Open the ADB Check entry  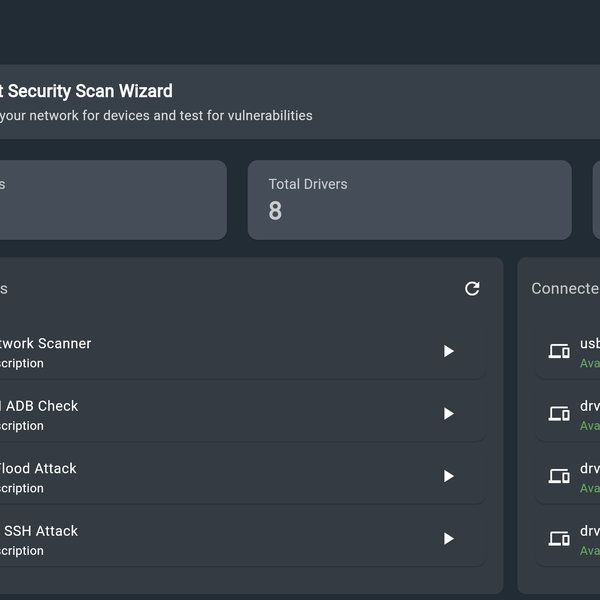pyautogui.click(x=40, y=406)
